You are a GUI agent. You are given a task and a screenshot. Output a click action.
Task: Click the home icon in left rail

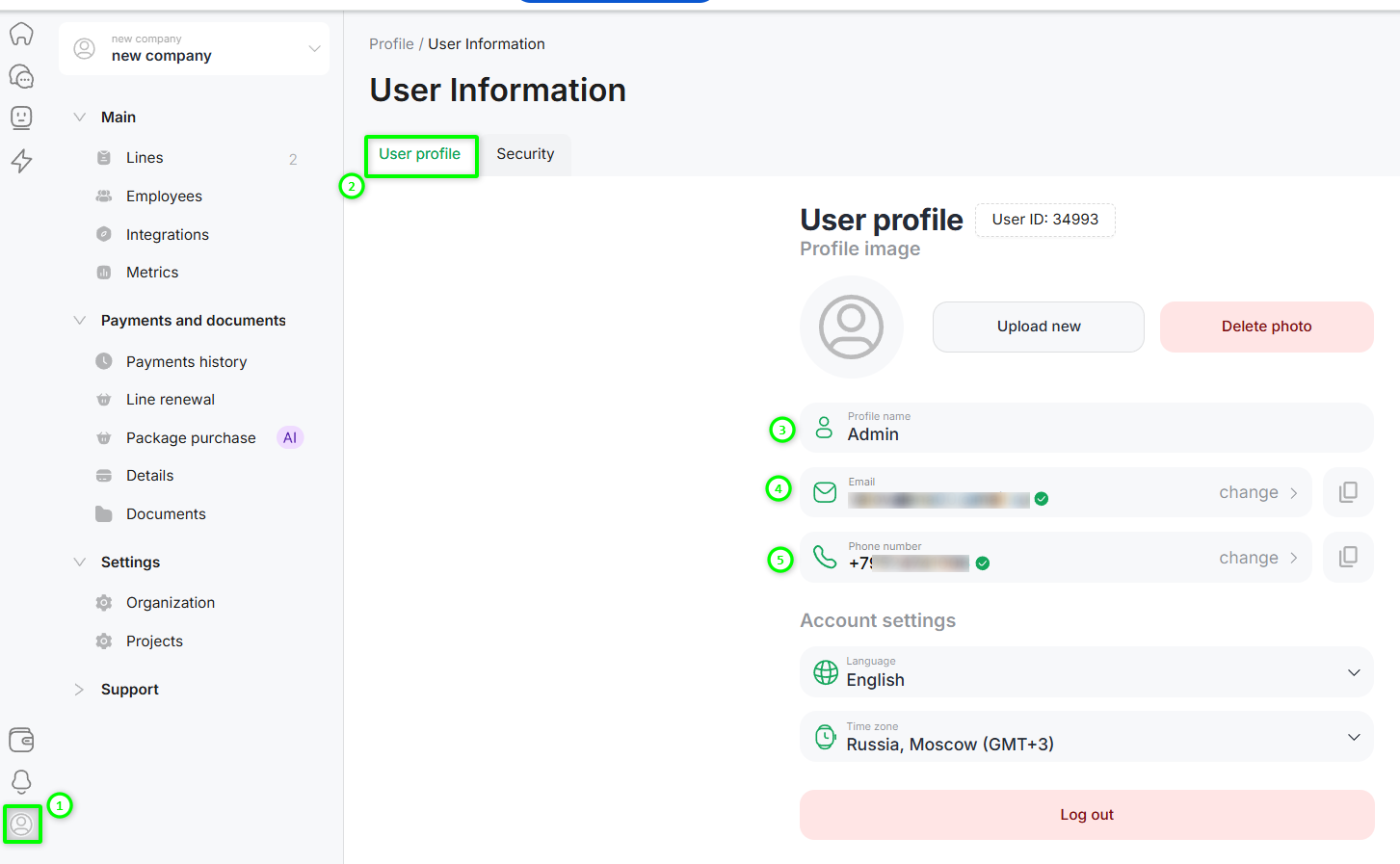point(21,34)
